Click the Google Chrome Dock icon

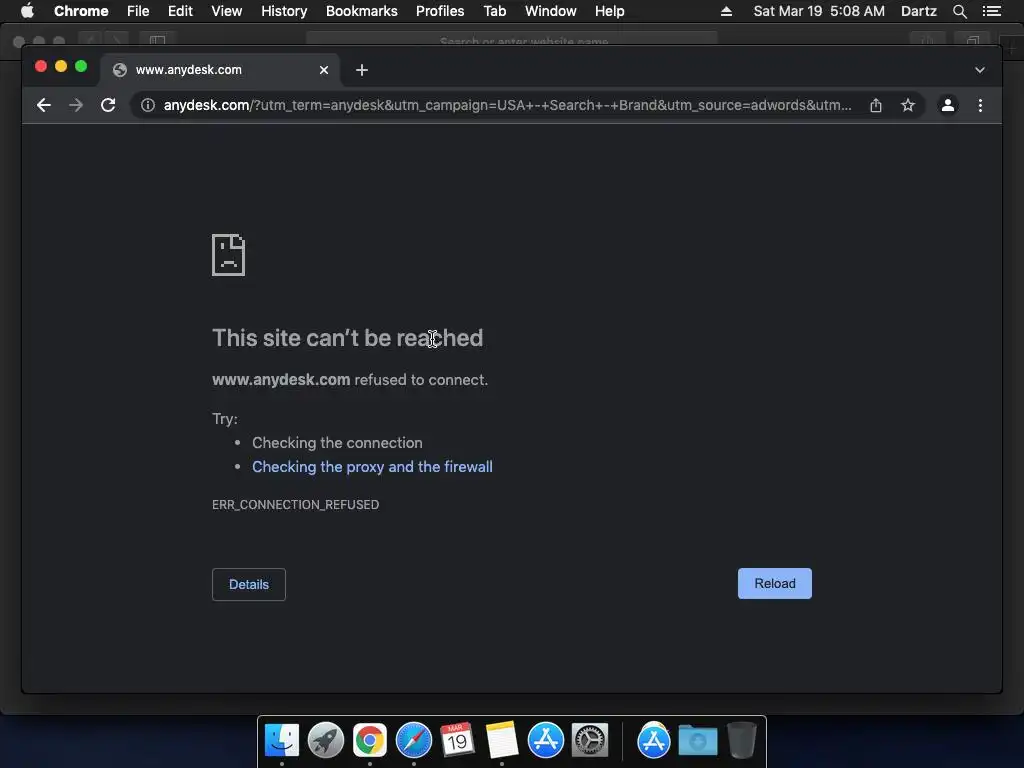pyautogui.click(x=370, y=740)
